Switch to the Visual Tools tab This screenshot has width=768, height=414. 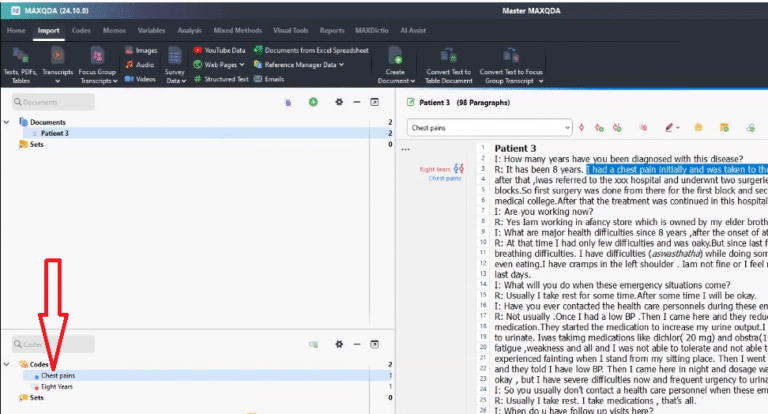click(x=290, y=30)
